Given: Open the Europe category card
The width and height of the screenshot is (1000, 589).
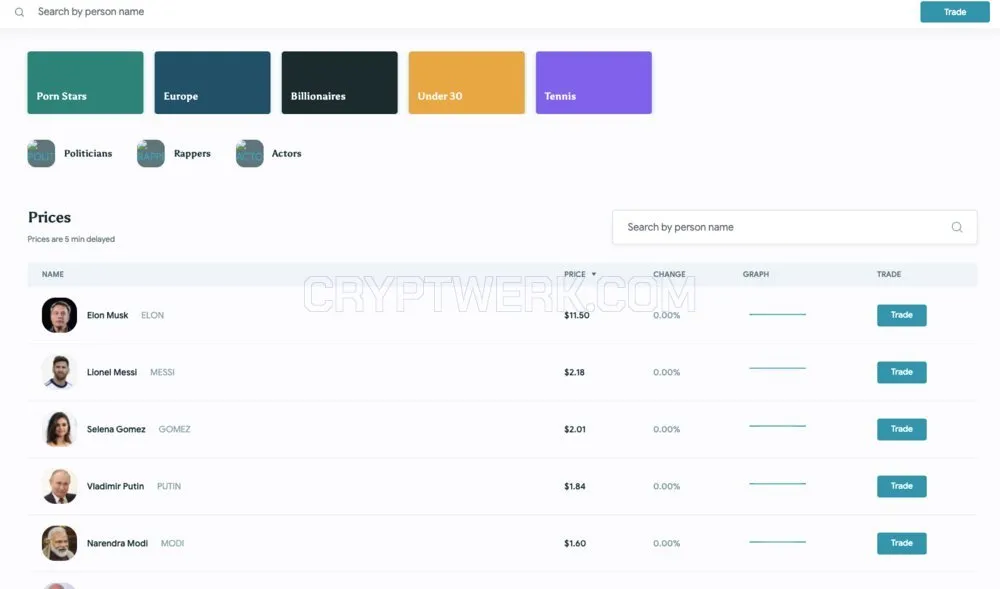Looking at the screenshot, I should tap(212, 83).
